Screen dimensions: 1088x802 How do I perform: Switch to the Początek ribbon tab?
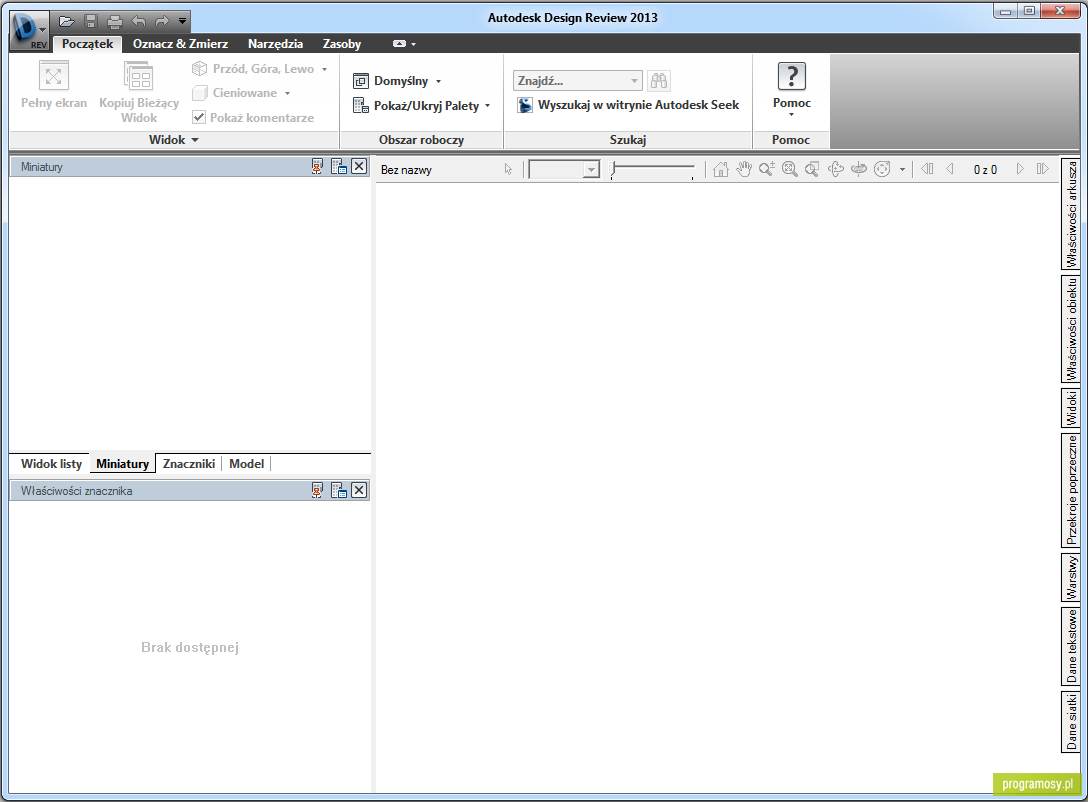[87, 44]
